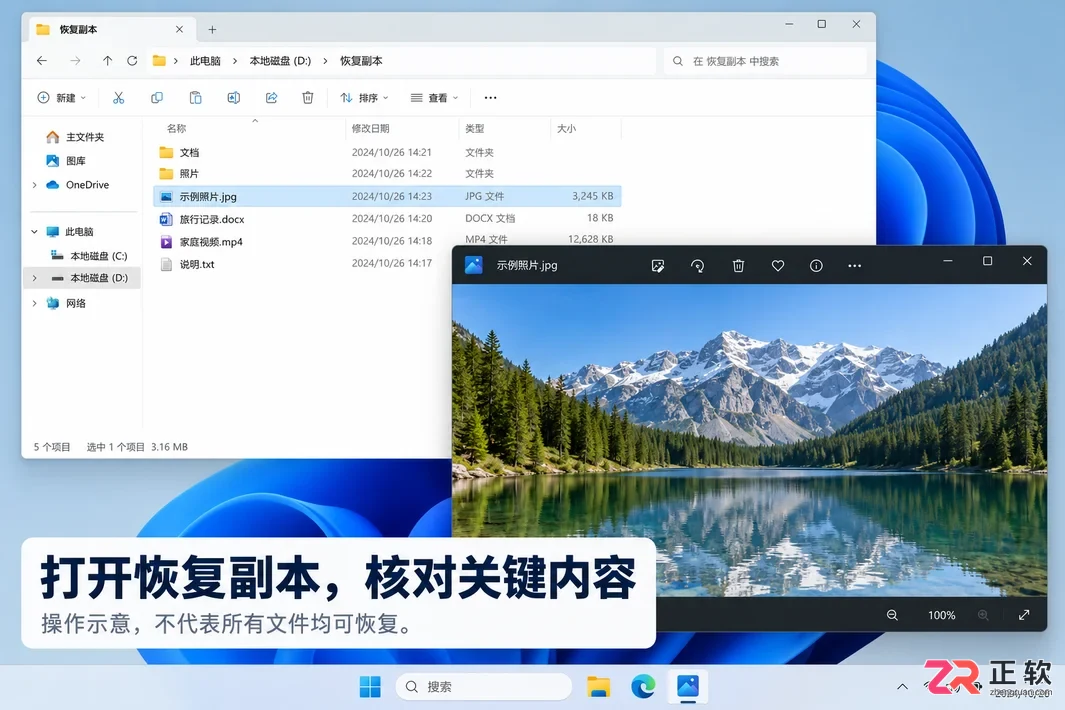Click the chevron after 此电脑 in address bar

coord(235,61)
